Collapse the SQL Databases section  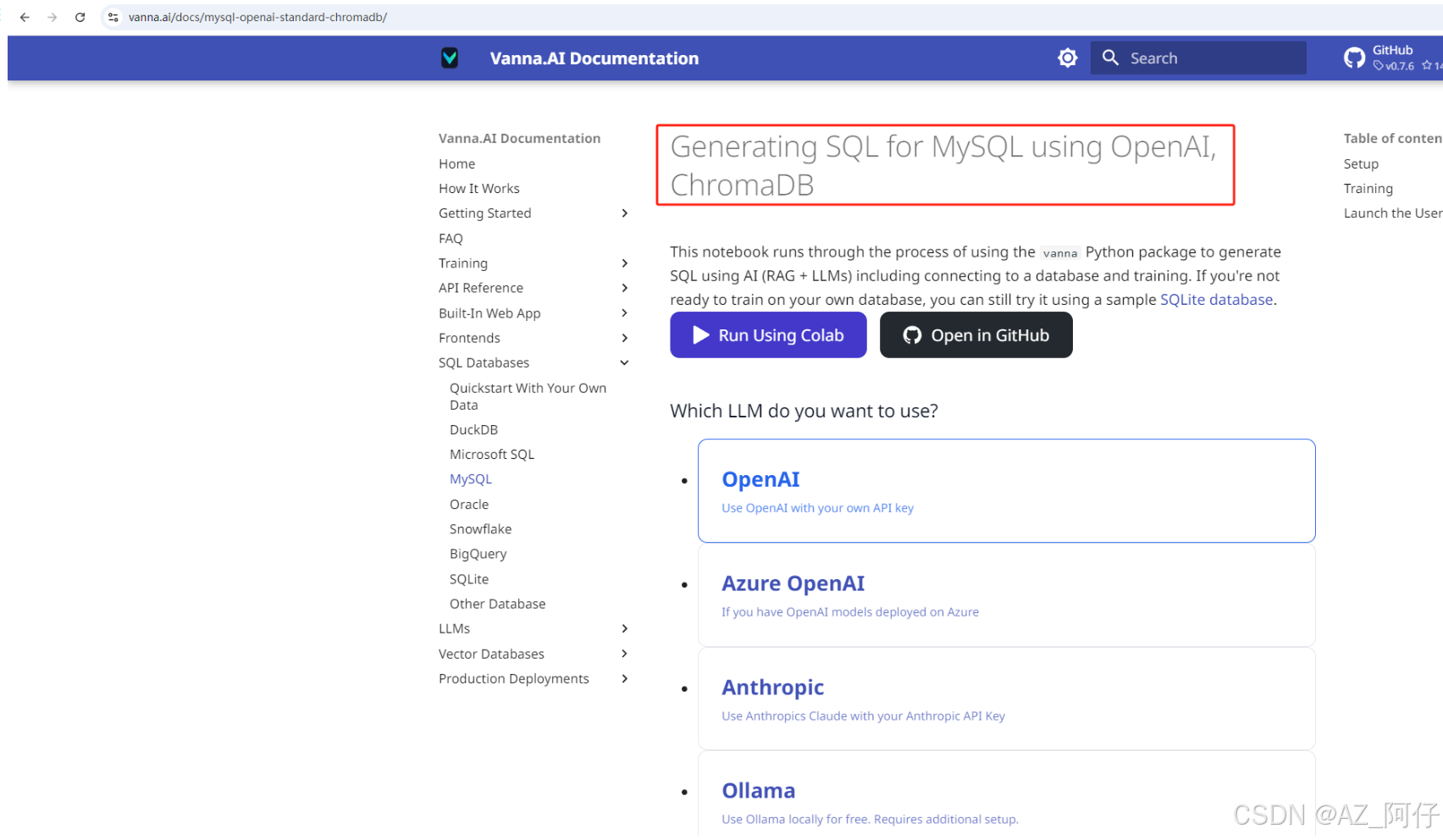(624, 362)
